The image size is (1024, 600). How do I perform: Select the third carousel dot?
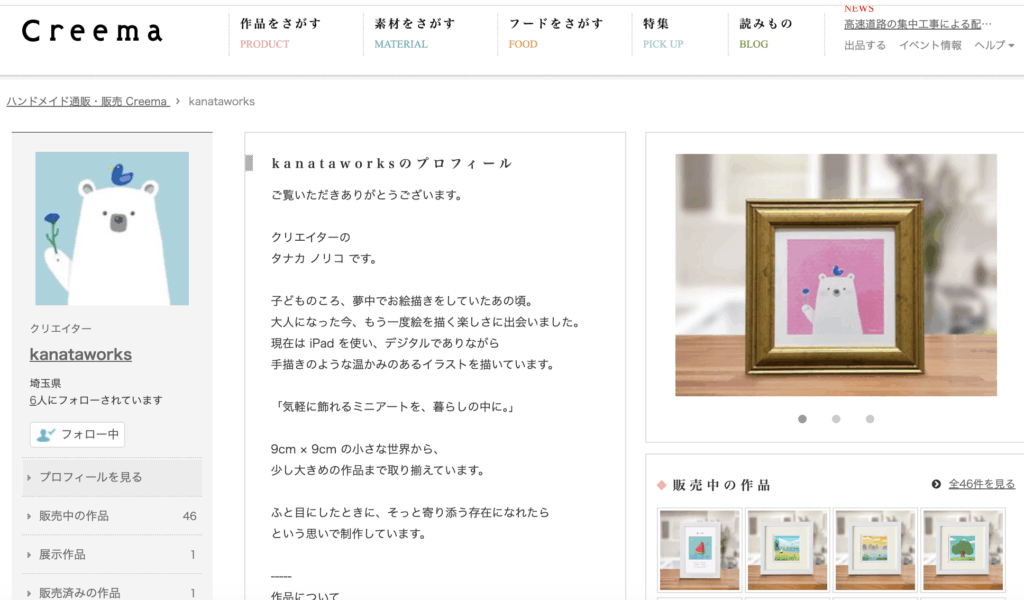point(870,419)
